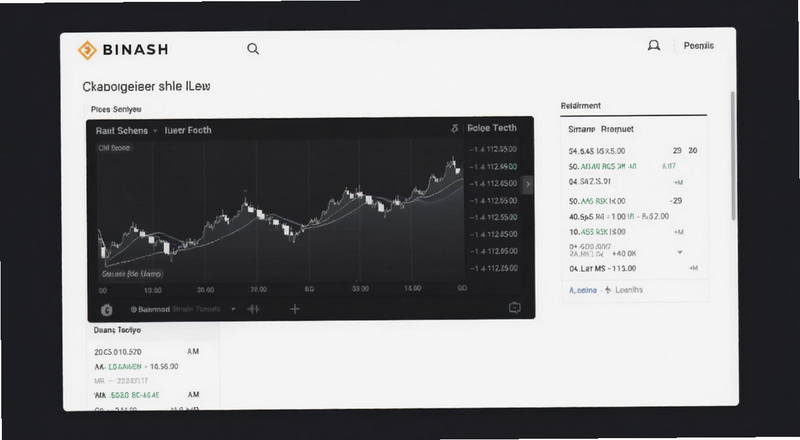Screen dimensions: 800x440
Task: Click the Loaniihs link with arrow icon
Action: click(x=623, y=290)
